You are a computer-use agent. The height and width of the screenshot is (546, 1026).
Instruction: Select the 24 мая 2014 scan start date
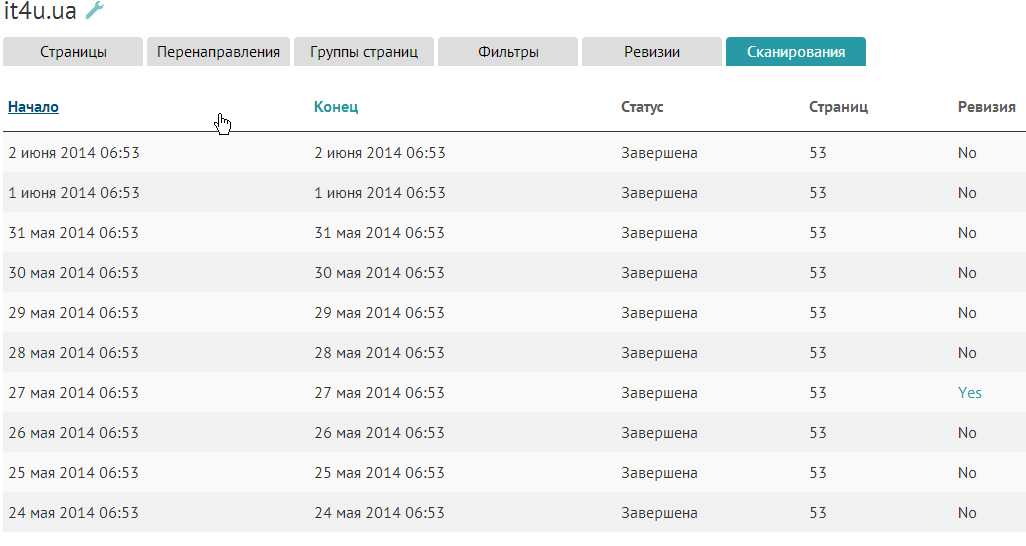73,513
